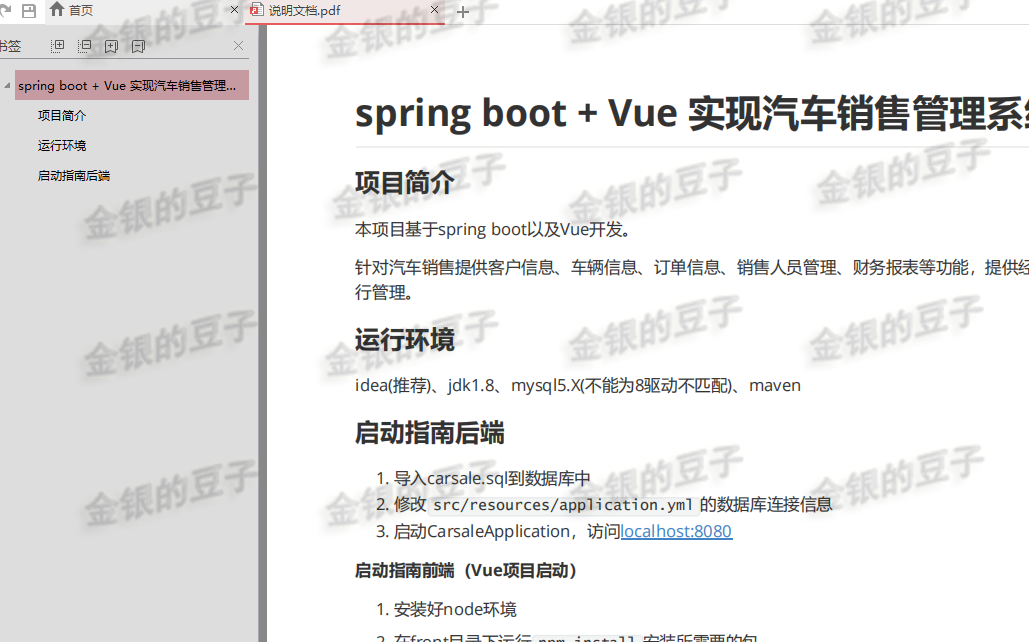Collapse all bookmarks with the minus-box icon
The image size is (1029, 642).
[84, 46]
